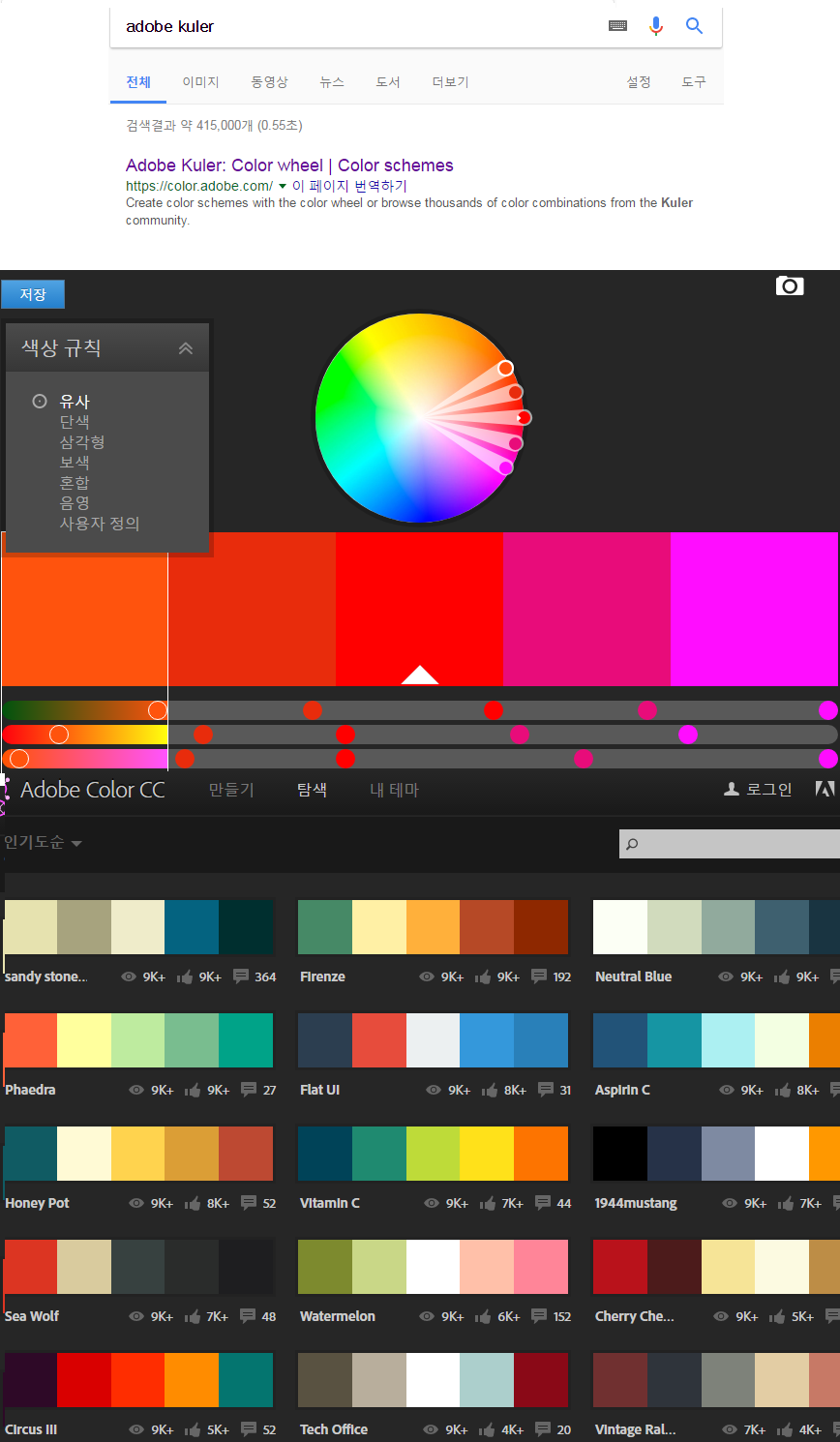The height and width of the screenshot is (1442, 840).
Task: Select the 유사 color rule radio button
Action: pyautogui.click(x=40, y=401)
